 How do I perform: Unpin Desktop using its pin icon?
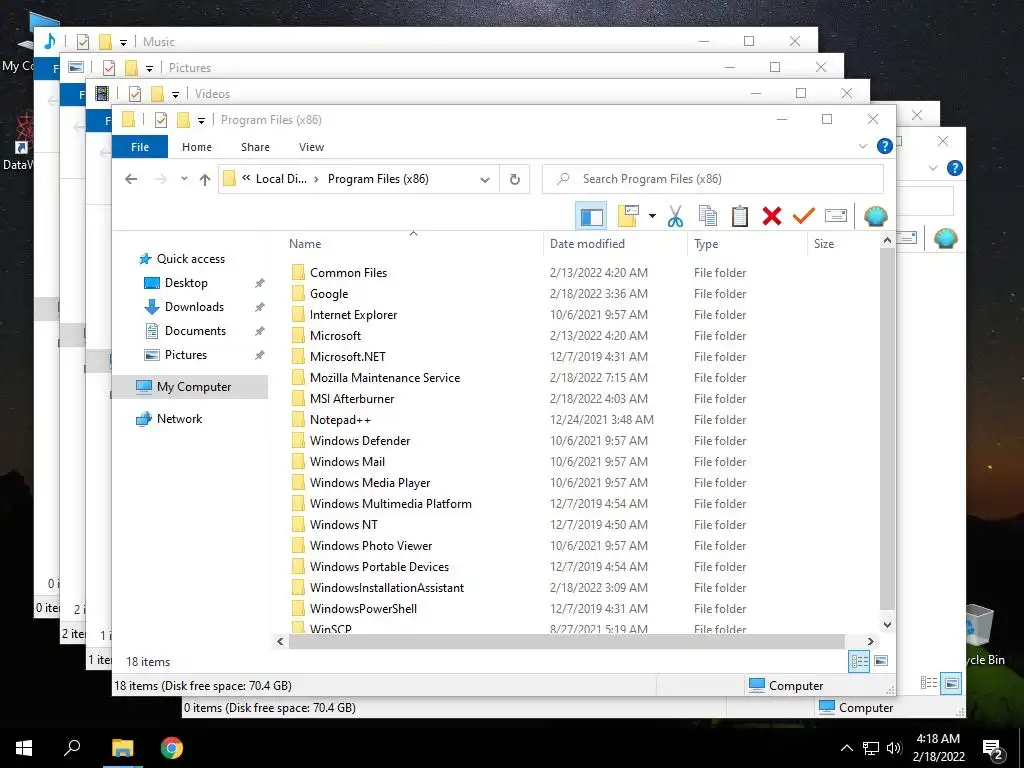coord(259,283)
